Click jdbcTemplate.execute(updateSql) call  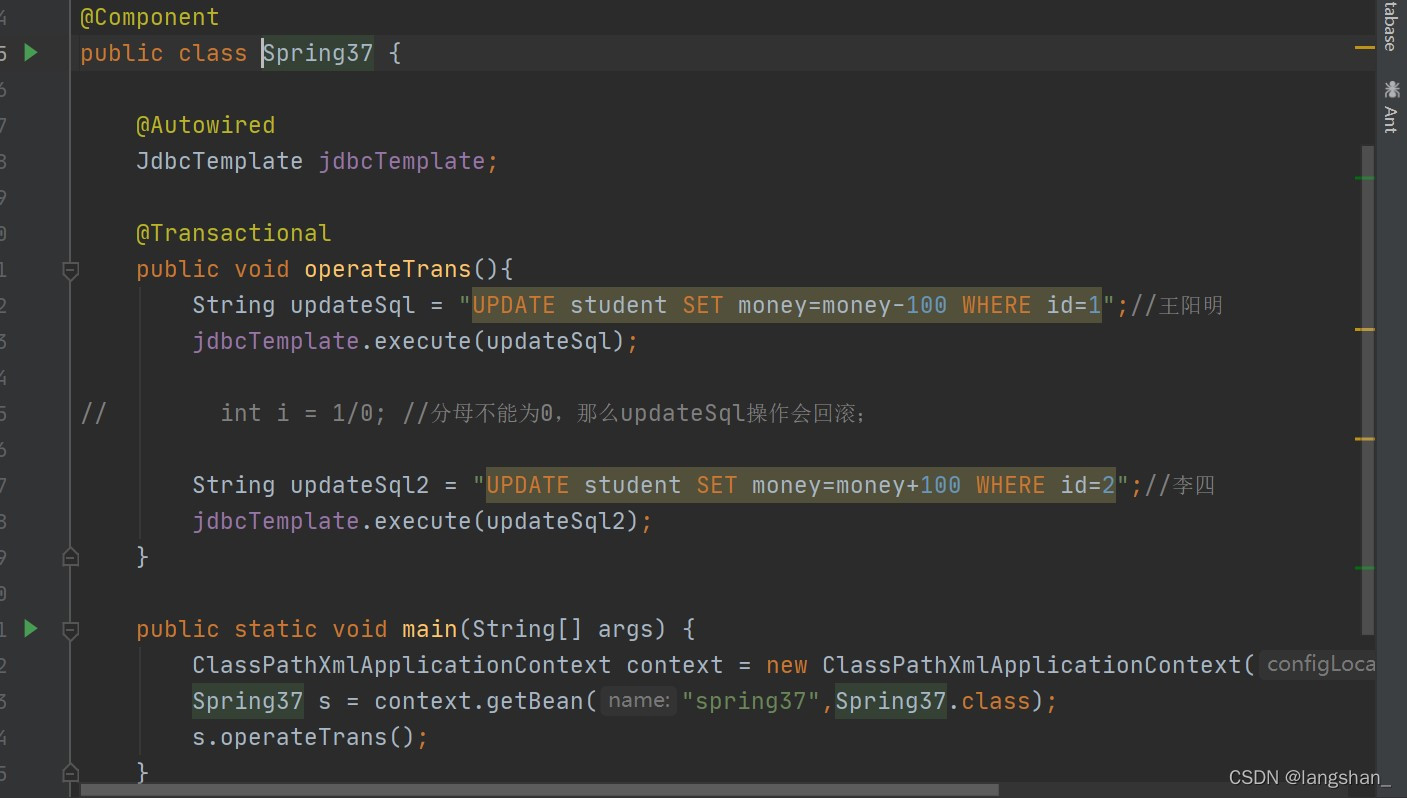click(x=415, y=341)
